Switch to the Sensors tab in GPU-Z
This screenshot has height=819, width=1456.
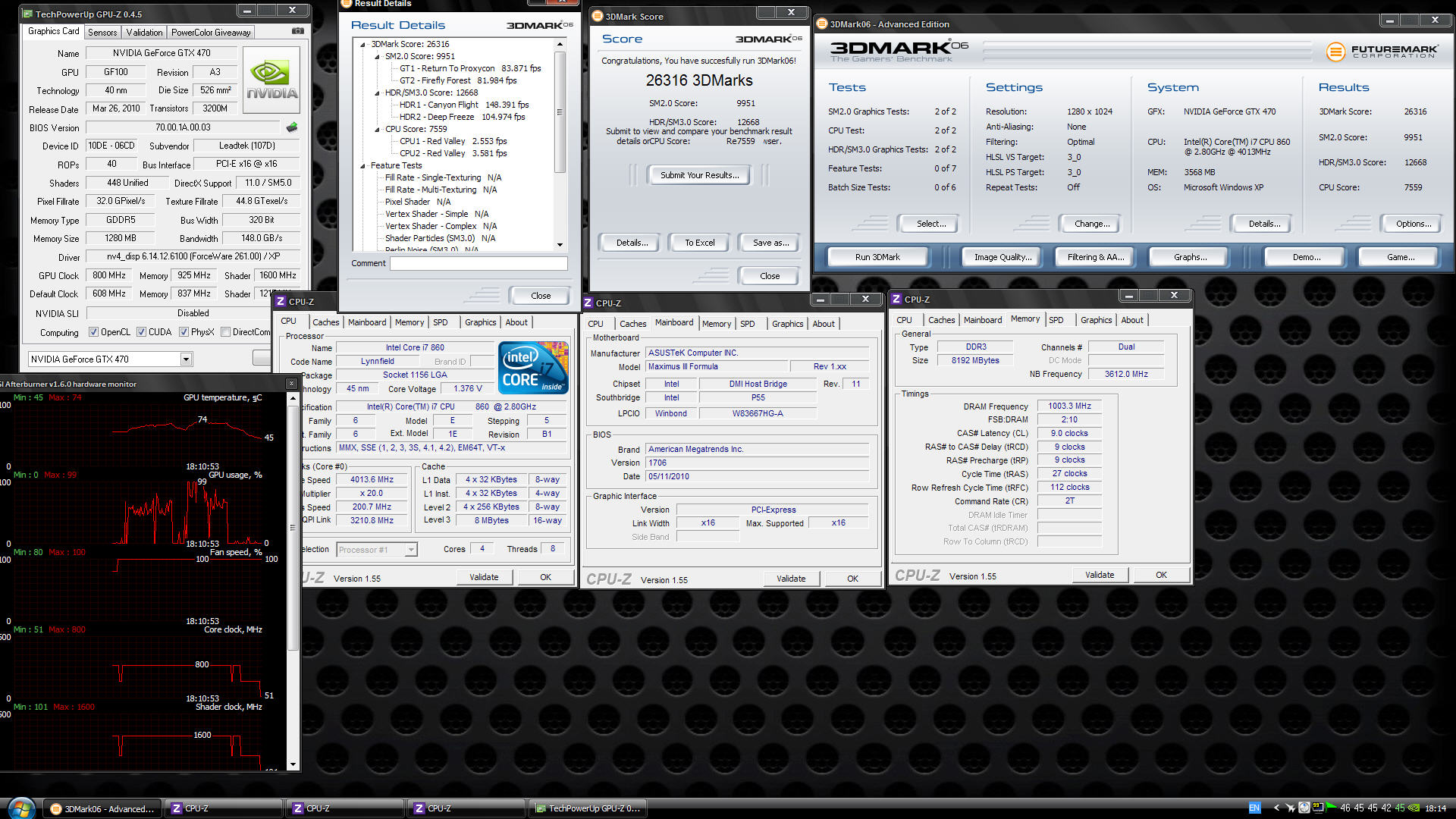(102, 32)
